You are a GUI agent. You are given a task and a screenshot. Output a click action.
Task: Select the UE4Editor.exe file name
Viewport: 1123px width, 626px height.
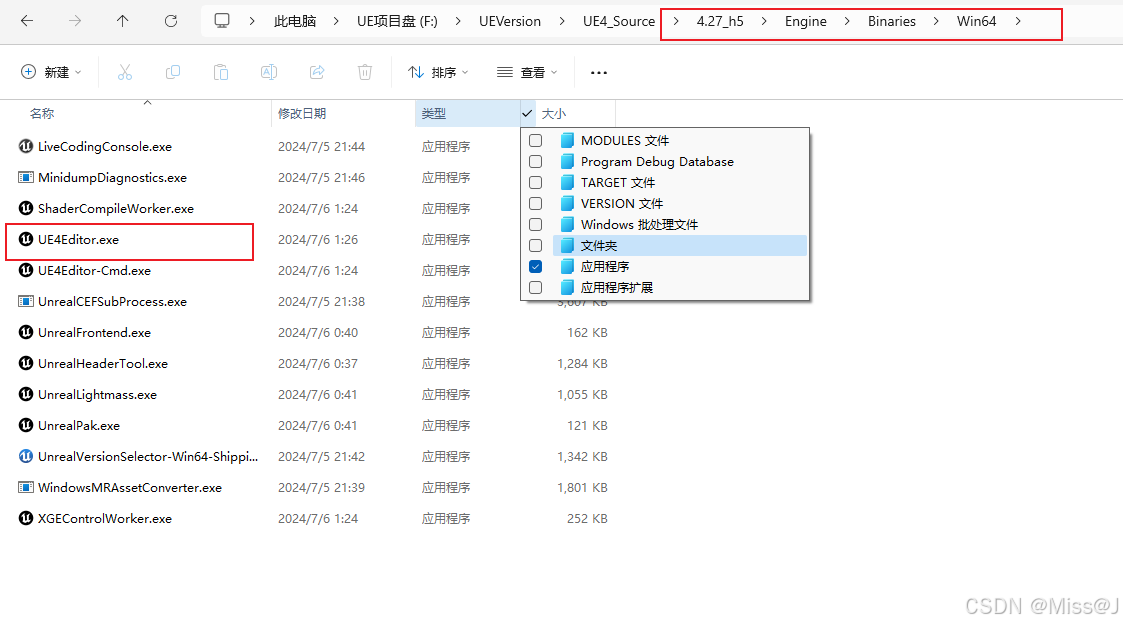(x=78, y=239)
